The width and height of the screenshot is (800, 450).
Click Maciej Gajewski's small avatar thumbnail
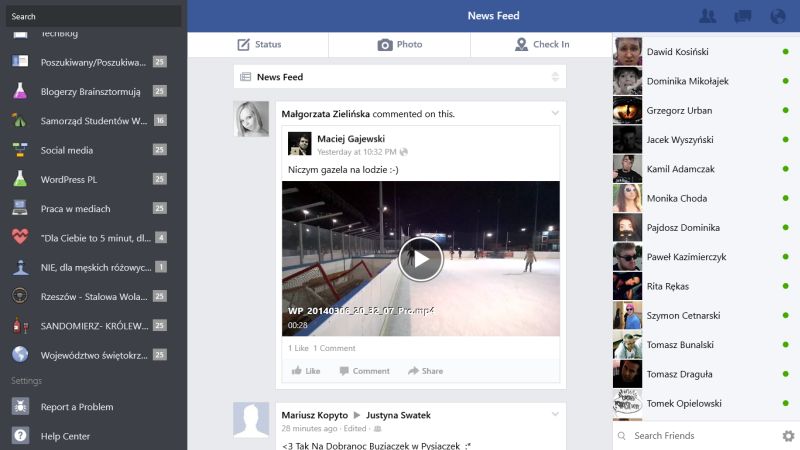point(299,143)
